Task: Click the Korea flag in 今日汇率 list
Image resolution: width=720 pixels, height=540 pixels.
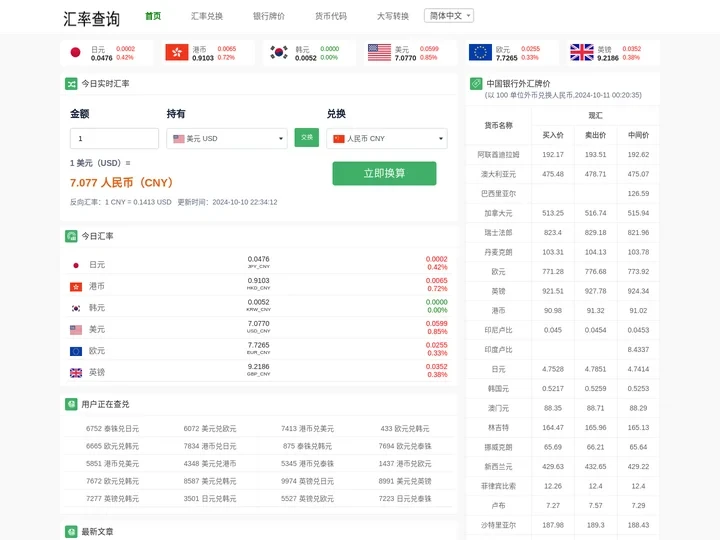Action: [76, 308]
